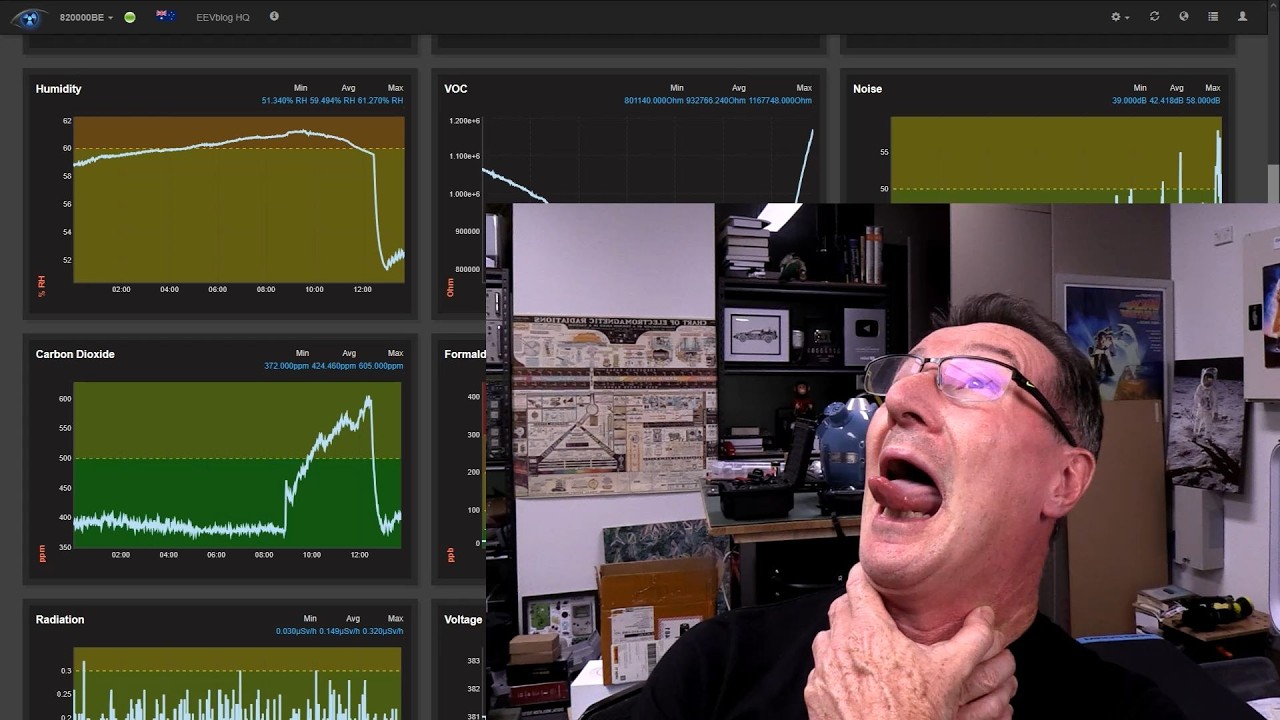The width and height of the screenshot is (1280, 720).
Task: Open the settings gear dropdown
Action: coord(1120,17)
